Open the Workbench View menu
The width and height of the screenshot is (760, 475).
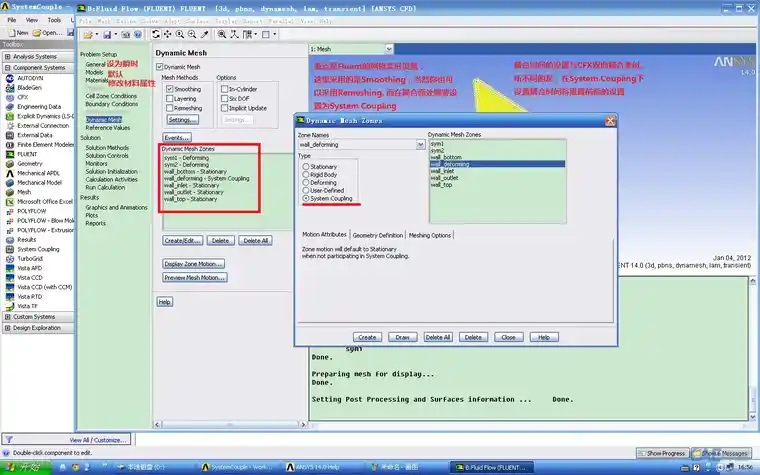click(32, 20)
